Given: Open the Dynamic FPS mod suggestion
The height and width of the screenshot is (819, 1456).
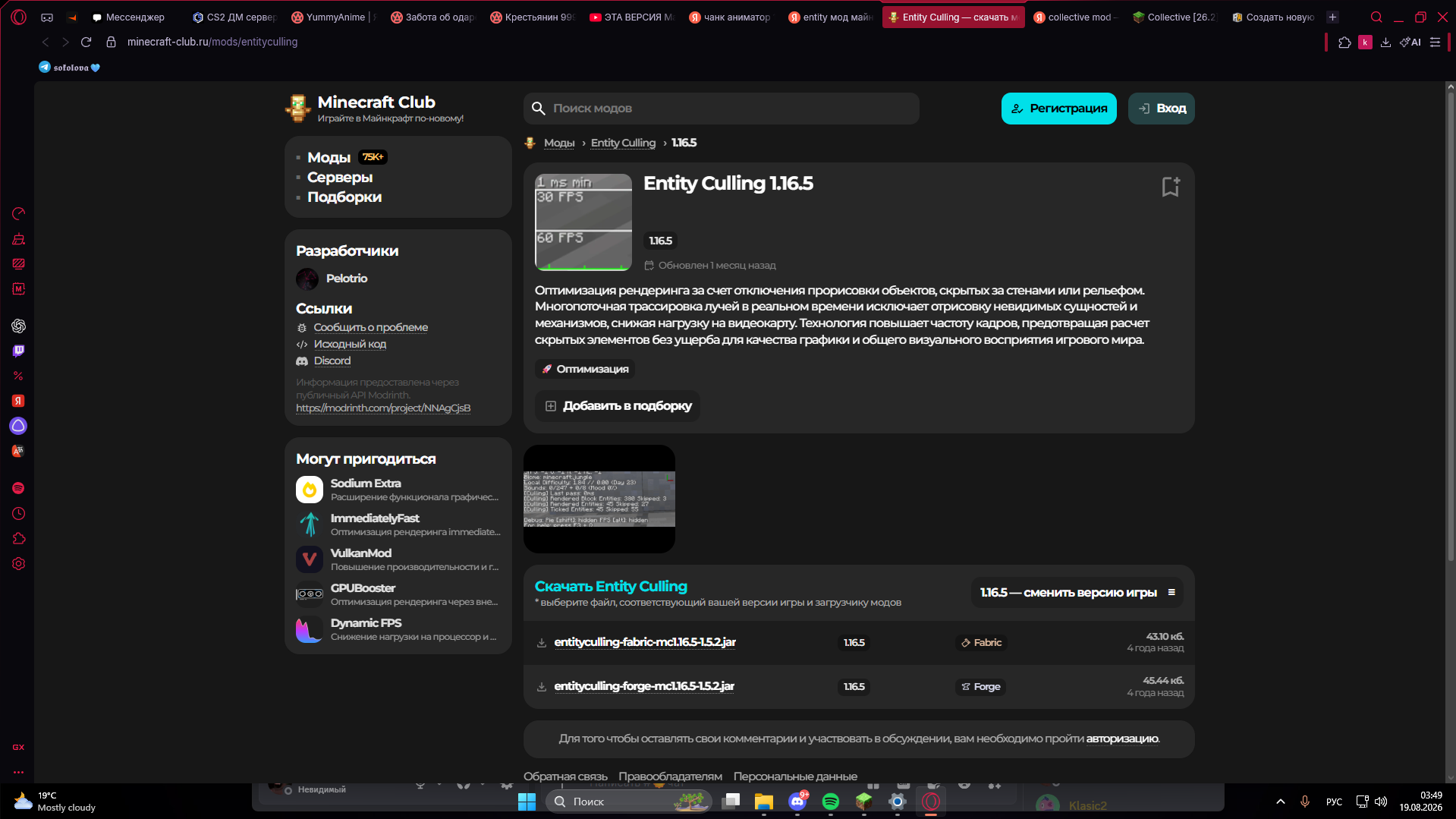Looking at the screenshot, I should [398, 630].
